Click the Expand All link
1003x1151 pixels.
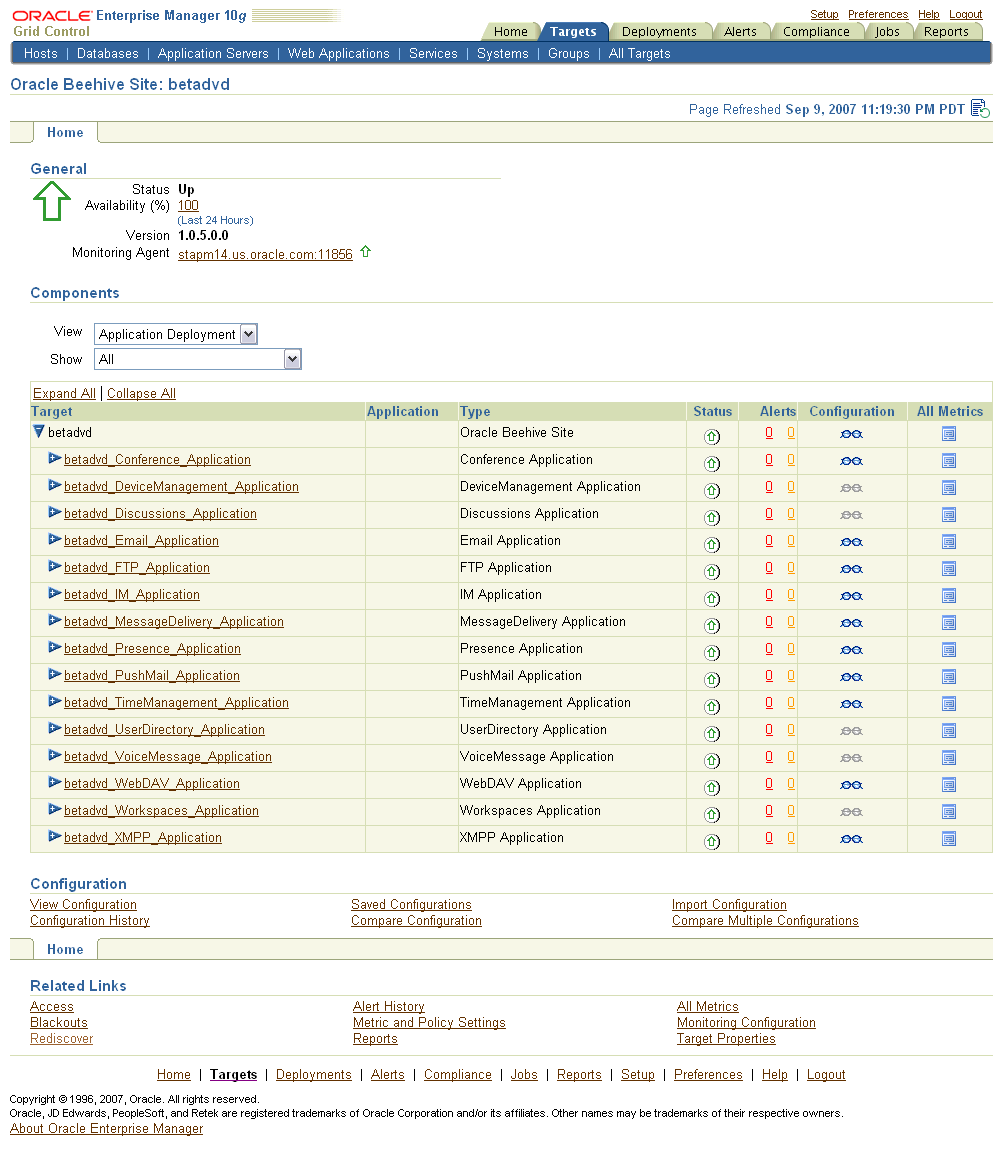point(64,393)
